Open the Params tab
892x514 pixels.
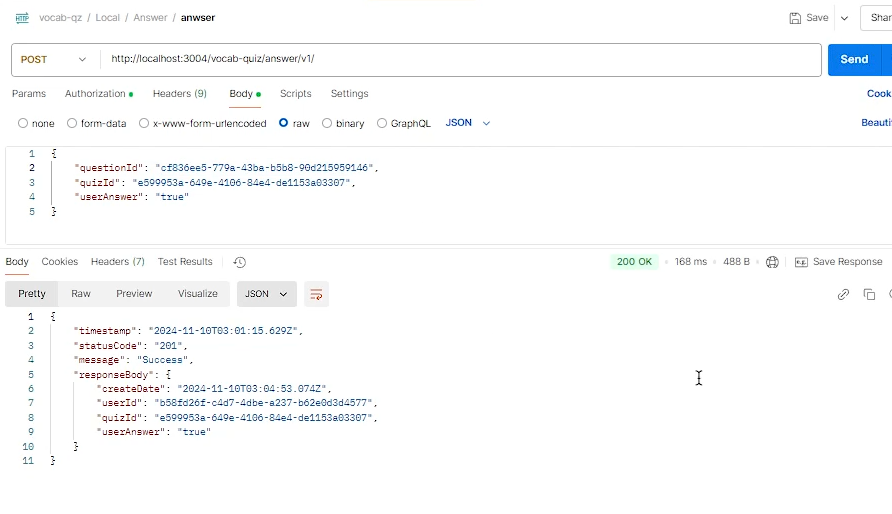(29, 94)
